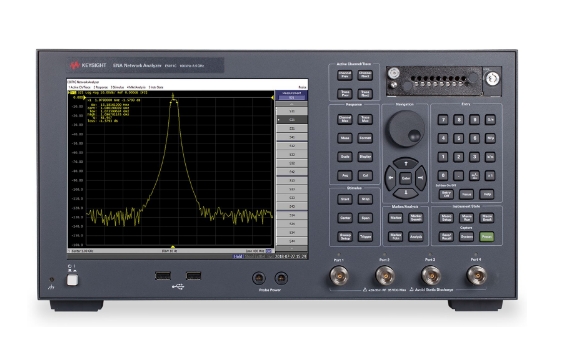Tap the left arrow navigation key

tap(391, 178)
